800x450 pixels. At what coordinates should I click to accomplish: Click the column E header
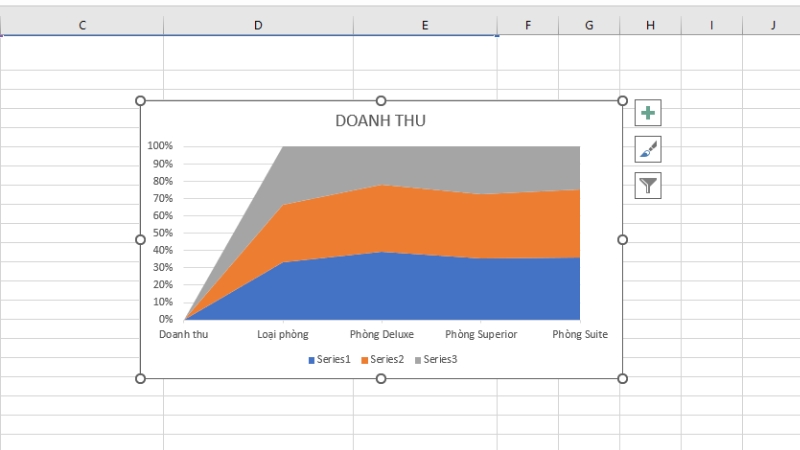tap(425, 25)
